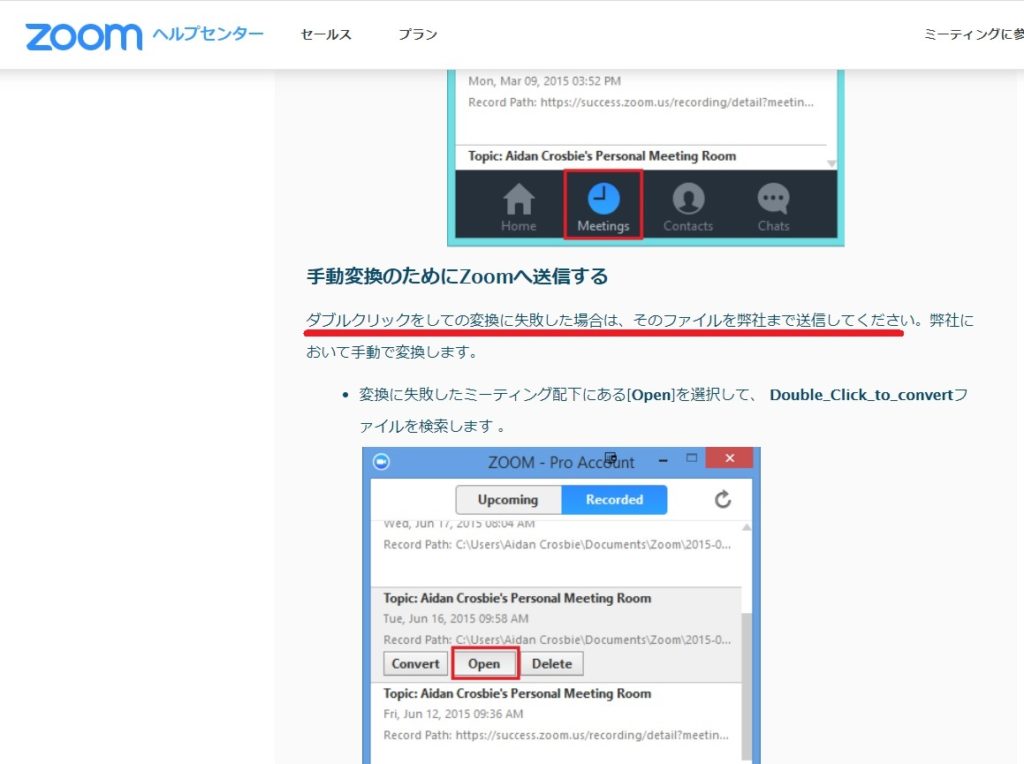This screenshot has height=764, width=1024.
Task: Click the Open button outlined in red
Action: (484, 663)
